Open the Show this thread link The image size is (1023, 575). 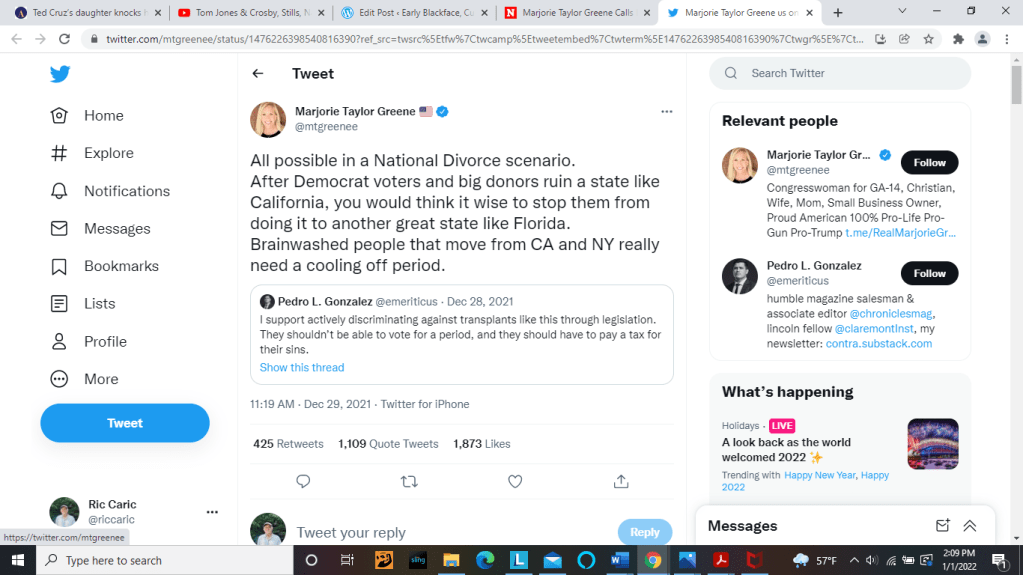pyautogui.click(x=302, y=367)
